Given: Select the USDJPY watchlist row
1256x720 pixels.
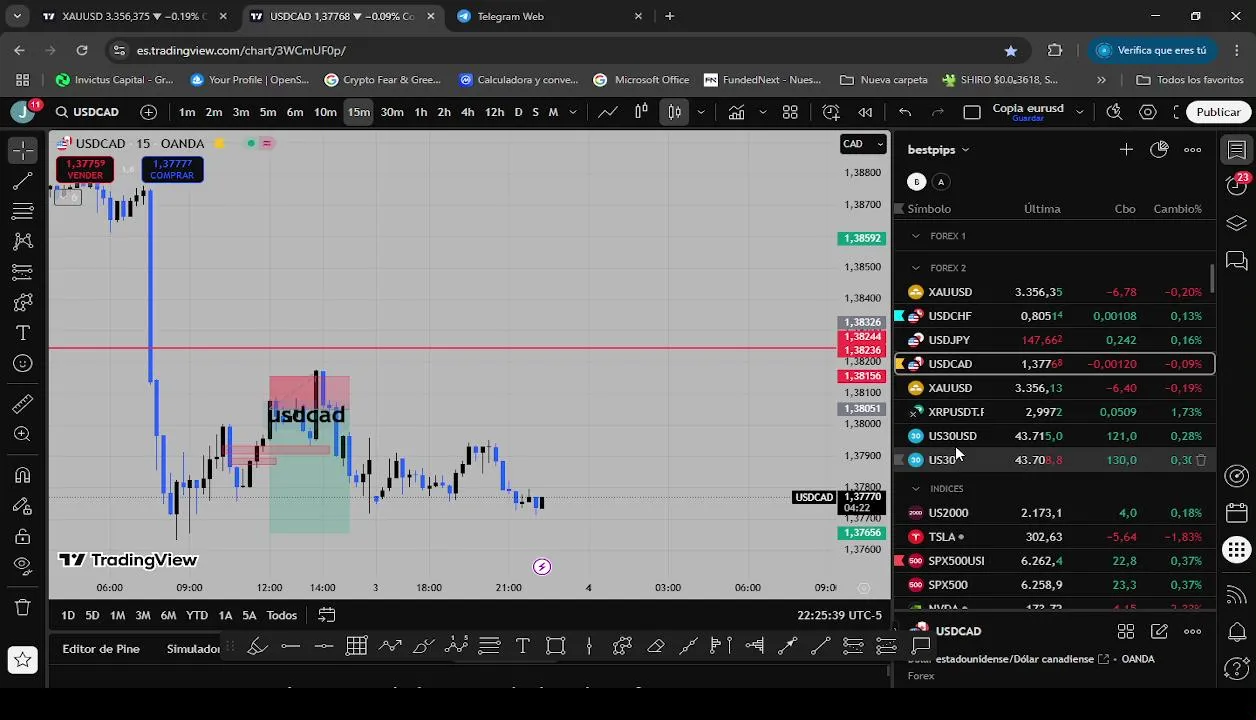Looking at the screenshot, I should pyautogui.click(x=1054, y=340).
